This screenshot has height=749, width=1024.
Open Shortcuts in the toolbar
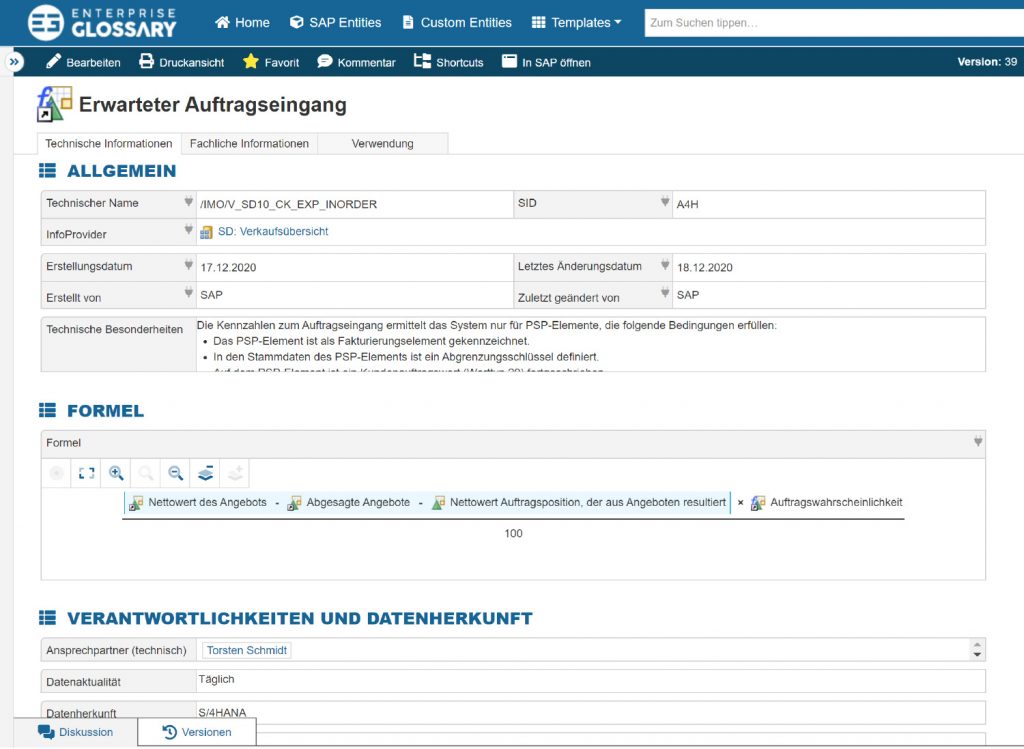(x=448, y=62)
